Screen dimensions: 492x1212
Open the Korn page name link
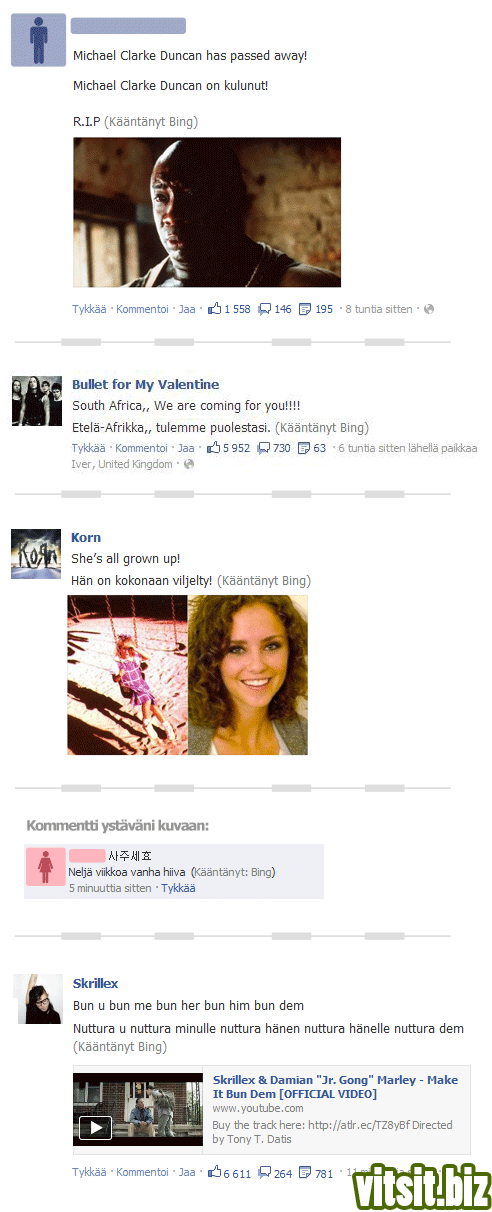click(x=86, y=537)
